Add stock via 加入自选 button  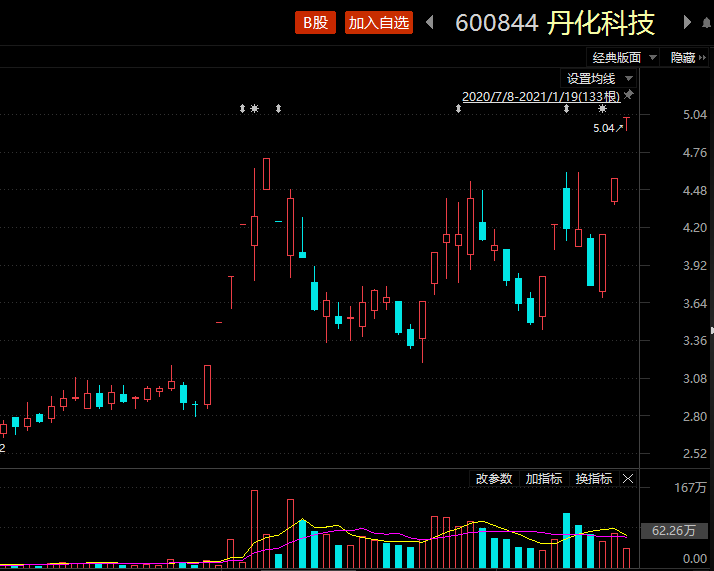[379, 22]
